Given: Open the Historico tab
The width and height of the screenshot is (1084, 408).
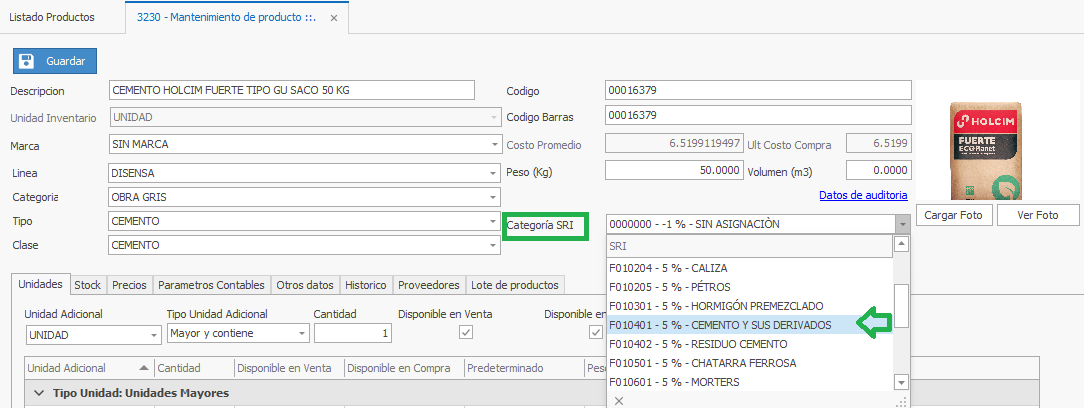Looking at the screenshot, I should pos(366,285).
